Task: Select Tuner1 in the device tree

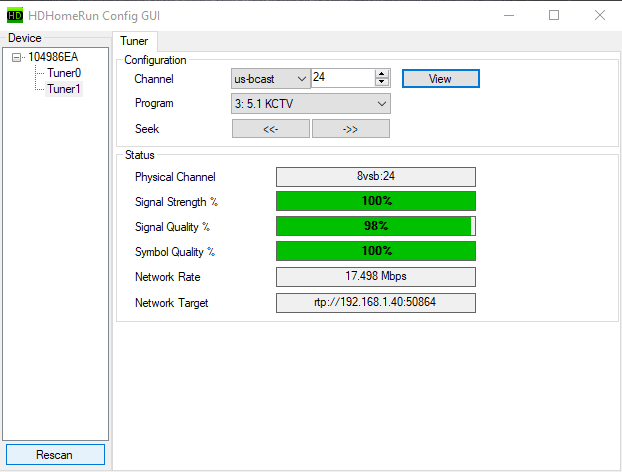Action: coord(64,89)
